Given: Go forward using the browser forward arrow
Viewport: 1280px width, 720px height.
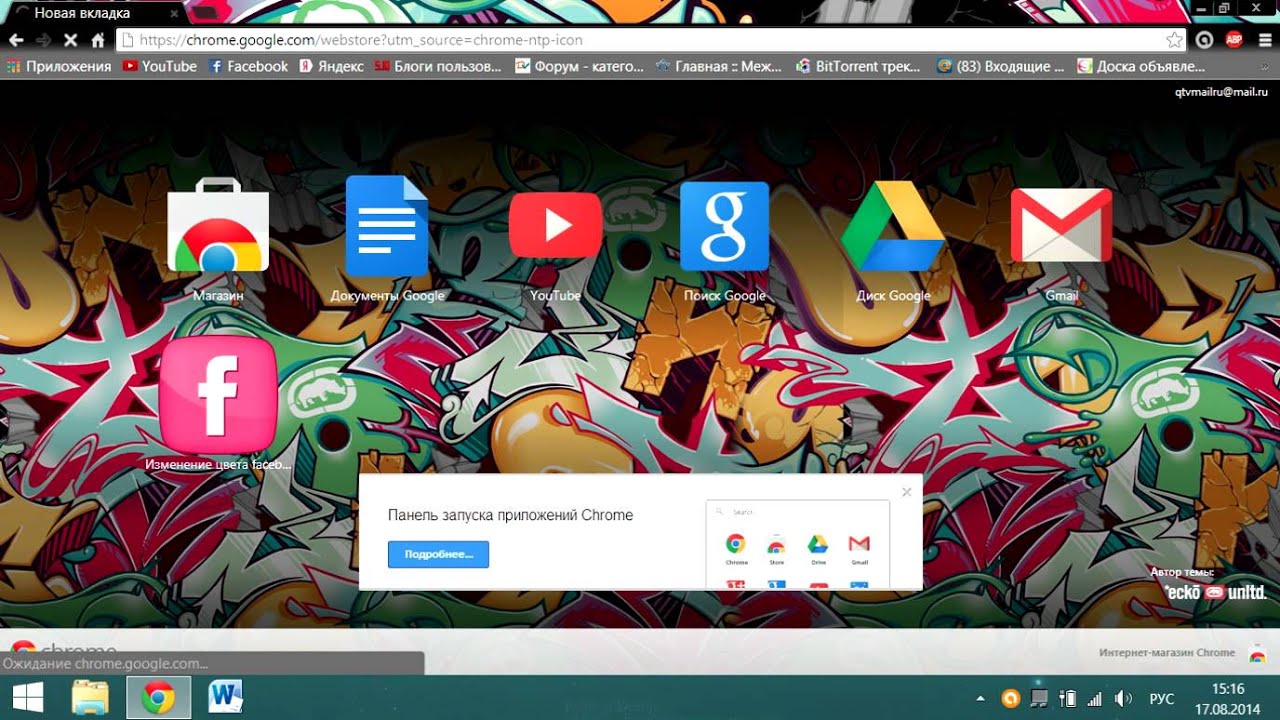Looking at the screenshot, I should (44, 40).
